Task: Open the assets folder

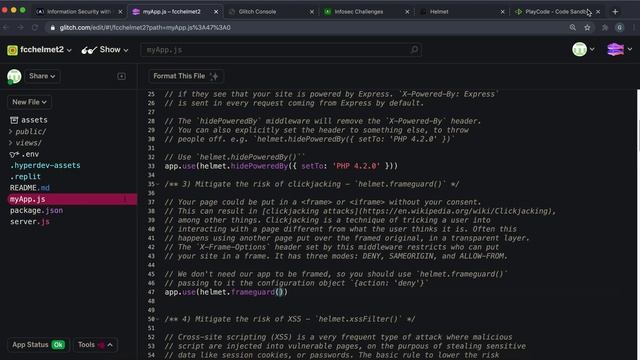Action: [29, 120]
